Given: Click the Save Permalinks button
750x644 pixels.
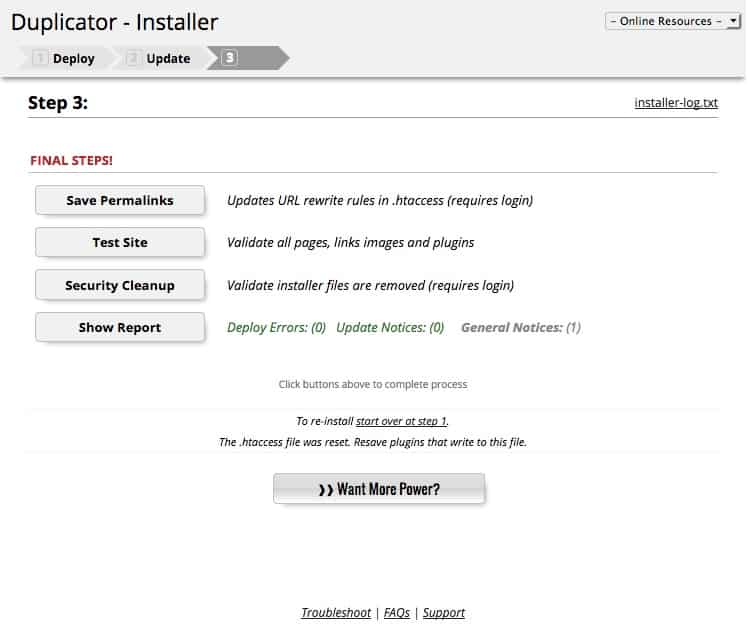Looking at the screenshot, I should [x=120, y=200].
